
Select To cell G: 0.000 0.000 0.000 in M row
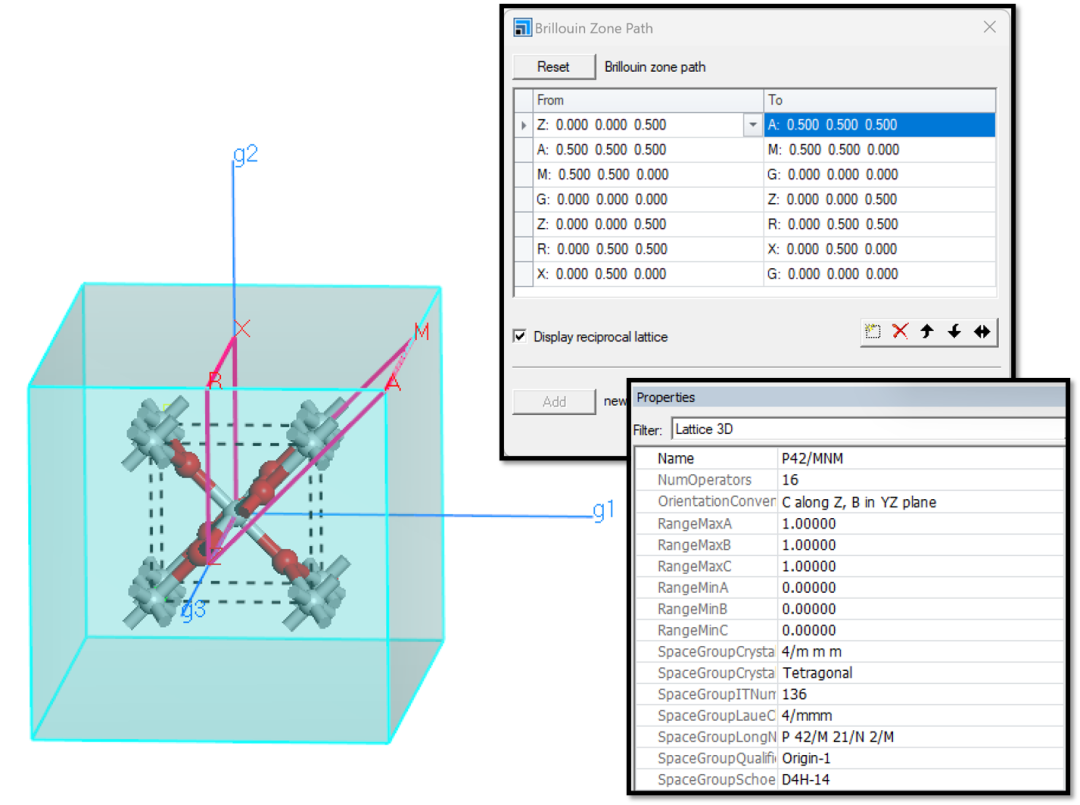tap(880, 174)
